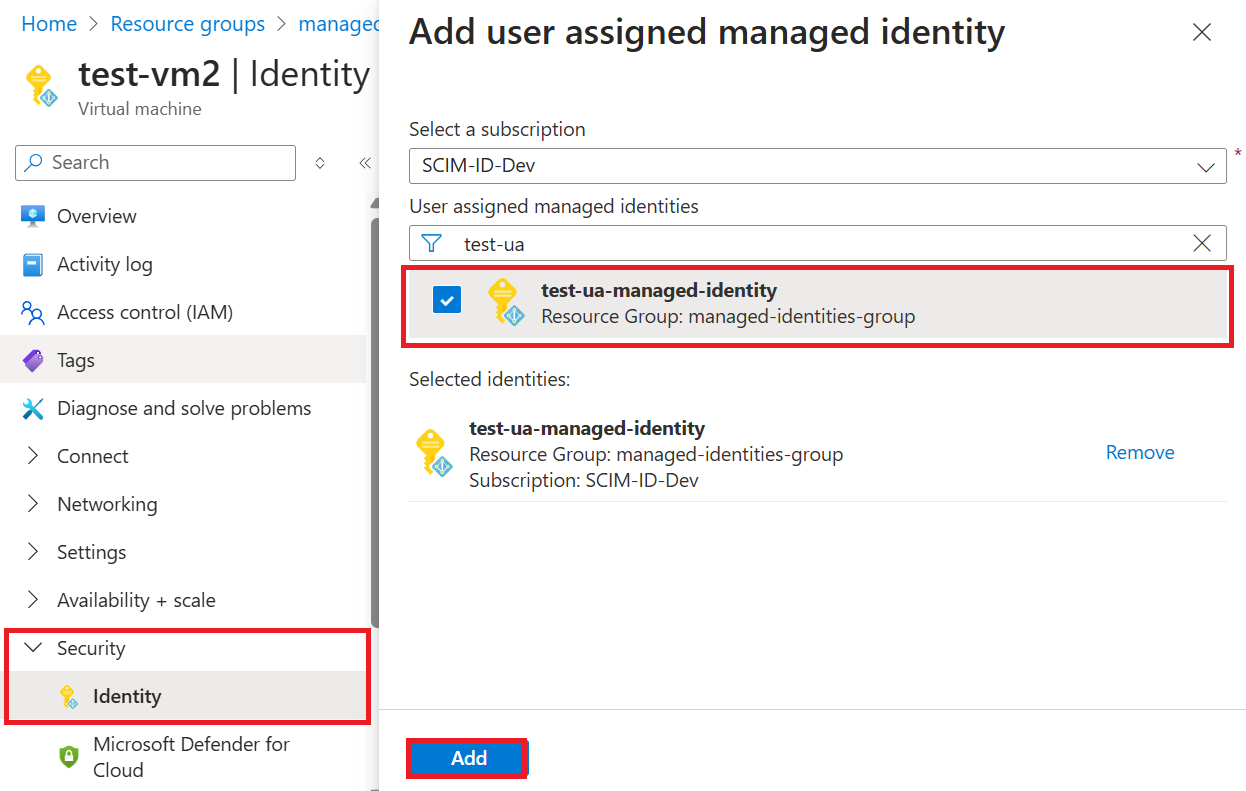The image size is (1246, 791).
Task: Uncheck the test-ua-managed-identity checkbox
Action: coord(447,299)
